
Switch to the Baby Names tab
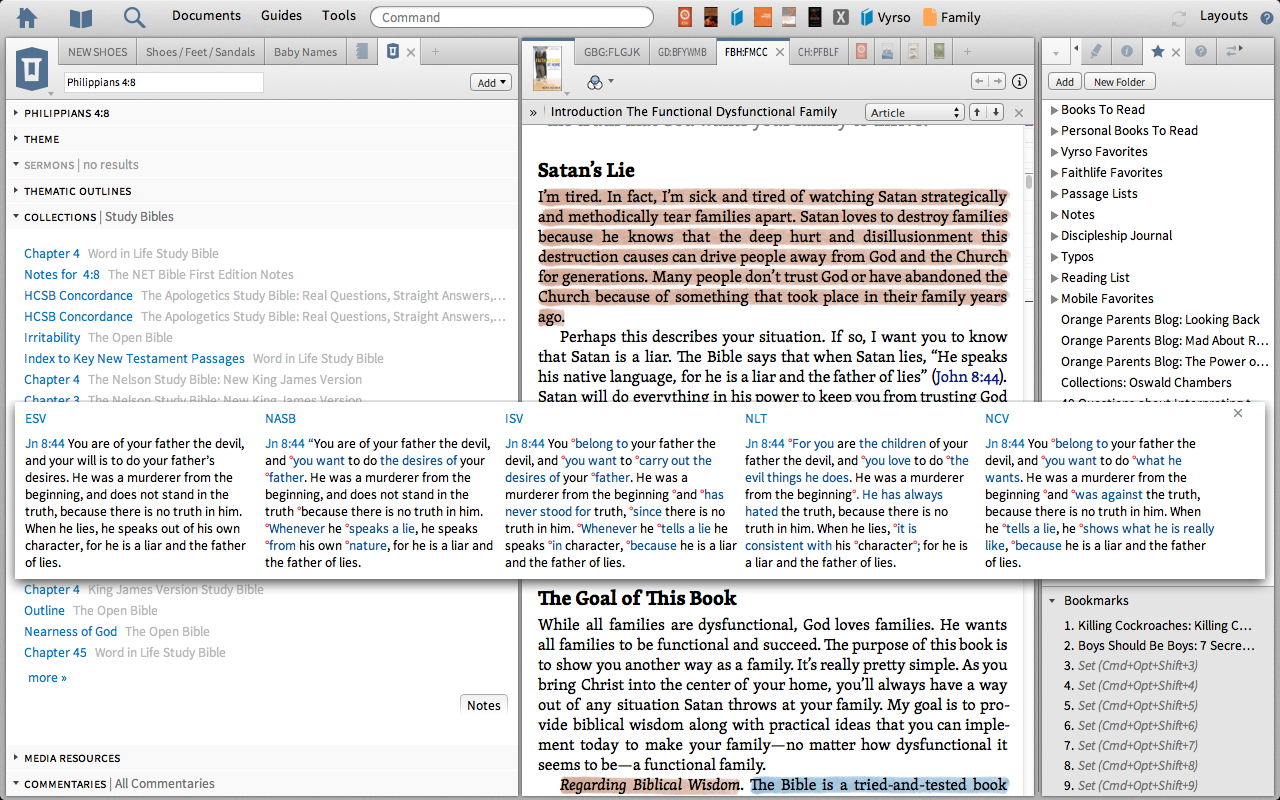point(304,52)
